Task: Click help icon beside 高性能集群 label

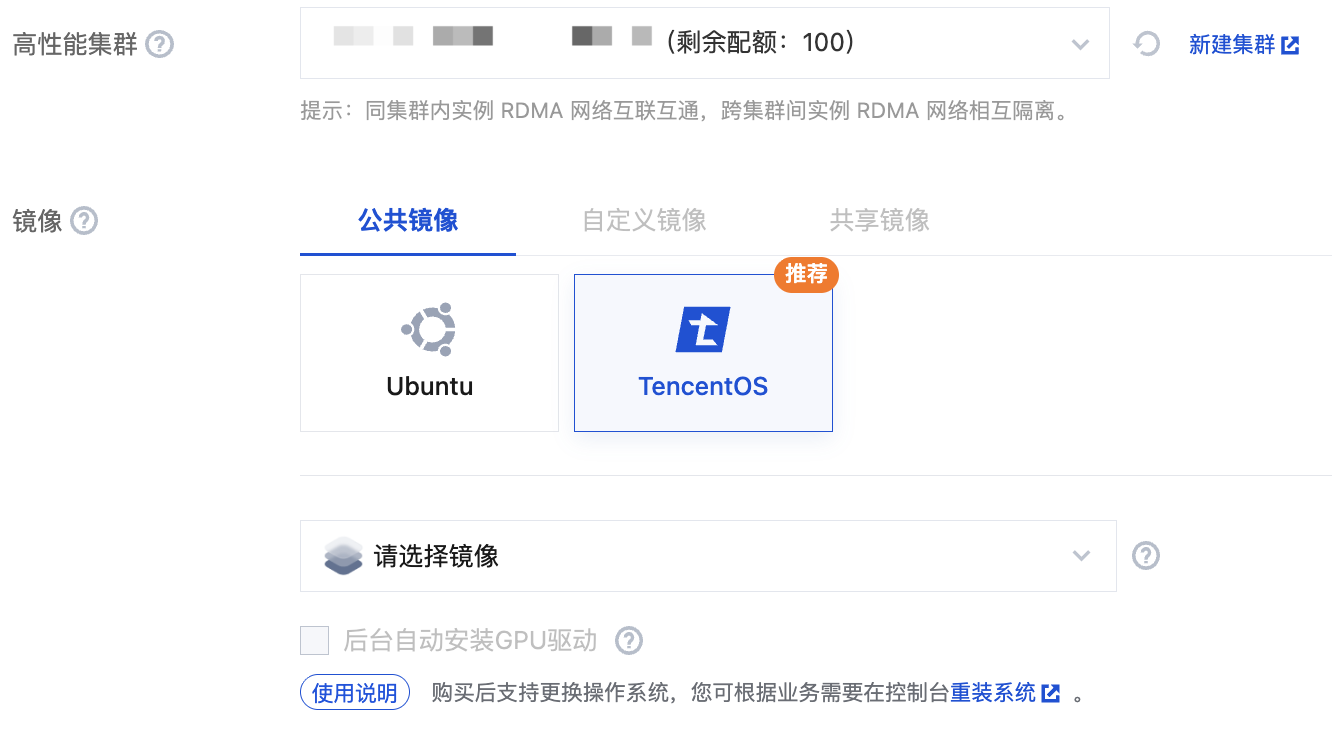Action: [160, 45]
